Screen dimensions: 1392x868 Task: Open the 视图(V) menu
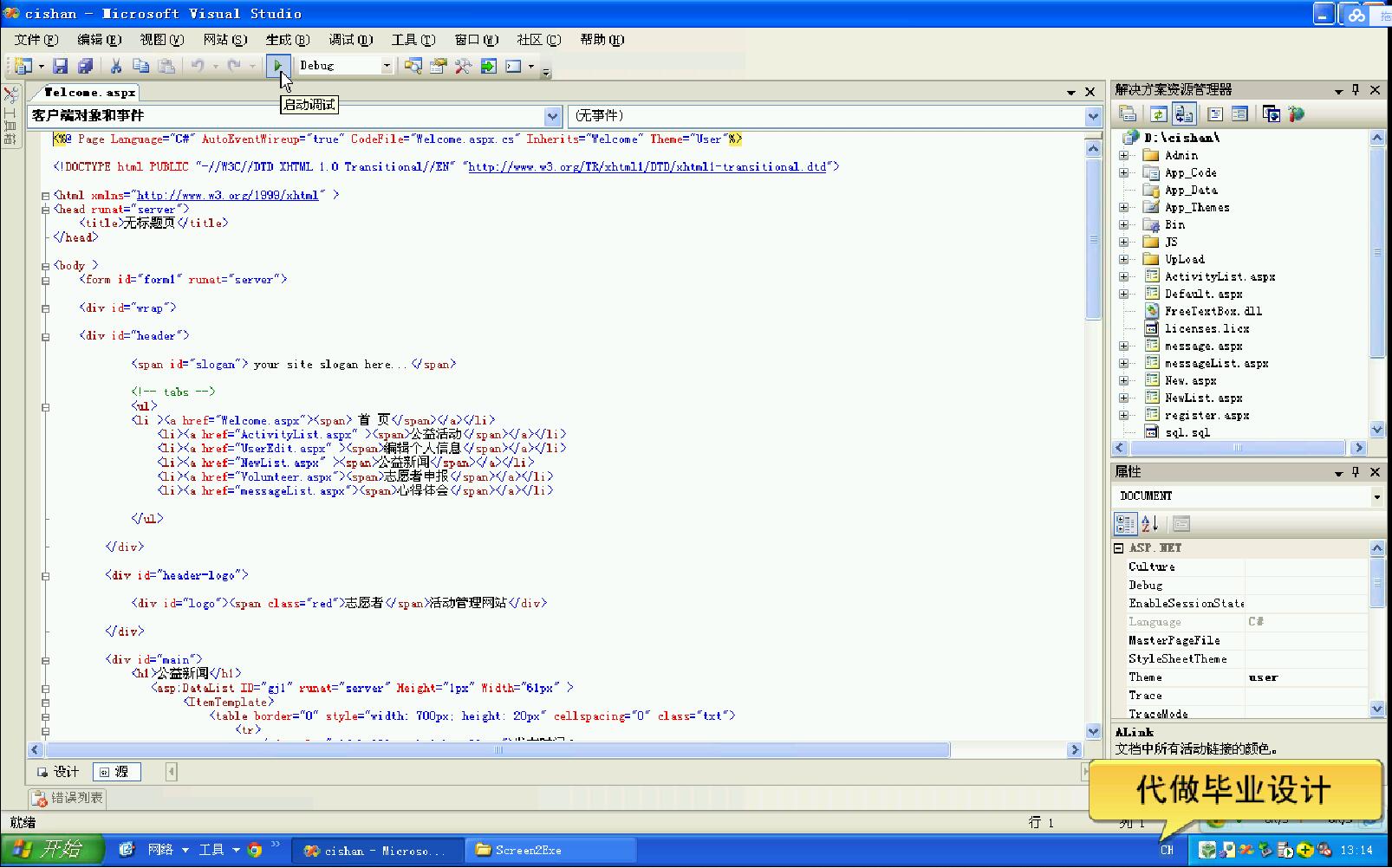click(162, 40)
